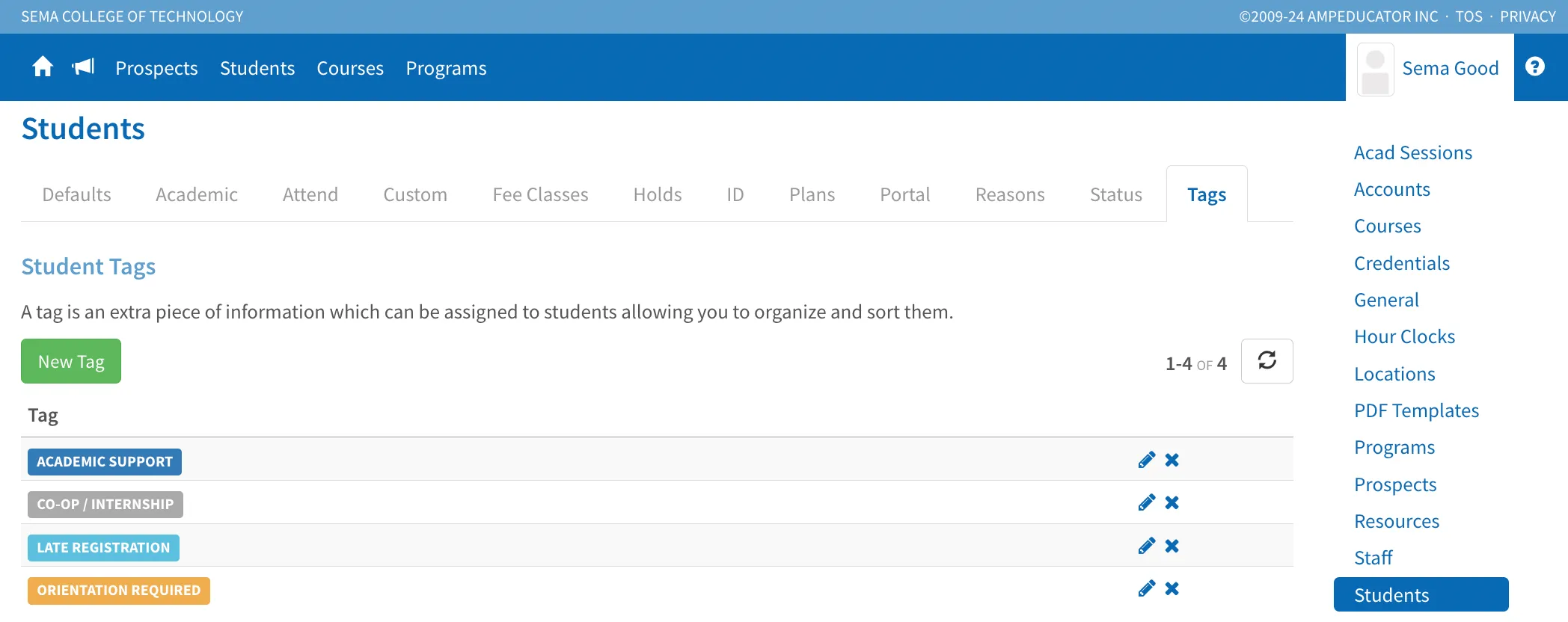This screenshot has height=622, width=1568.
Task: Select the Status tab
Action: tap(1116, 195)
